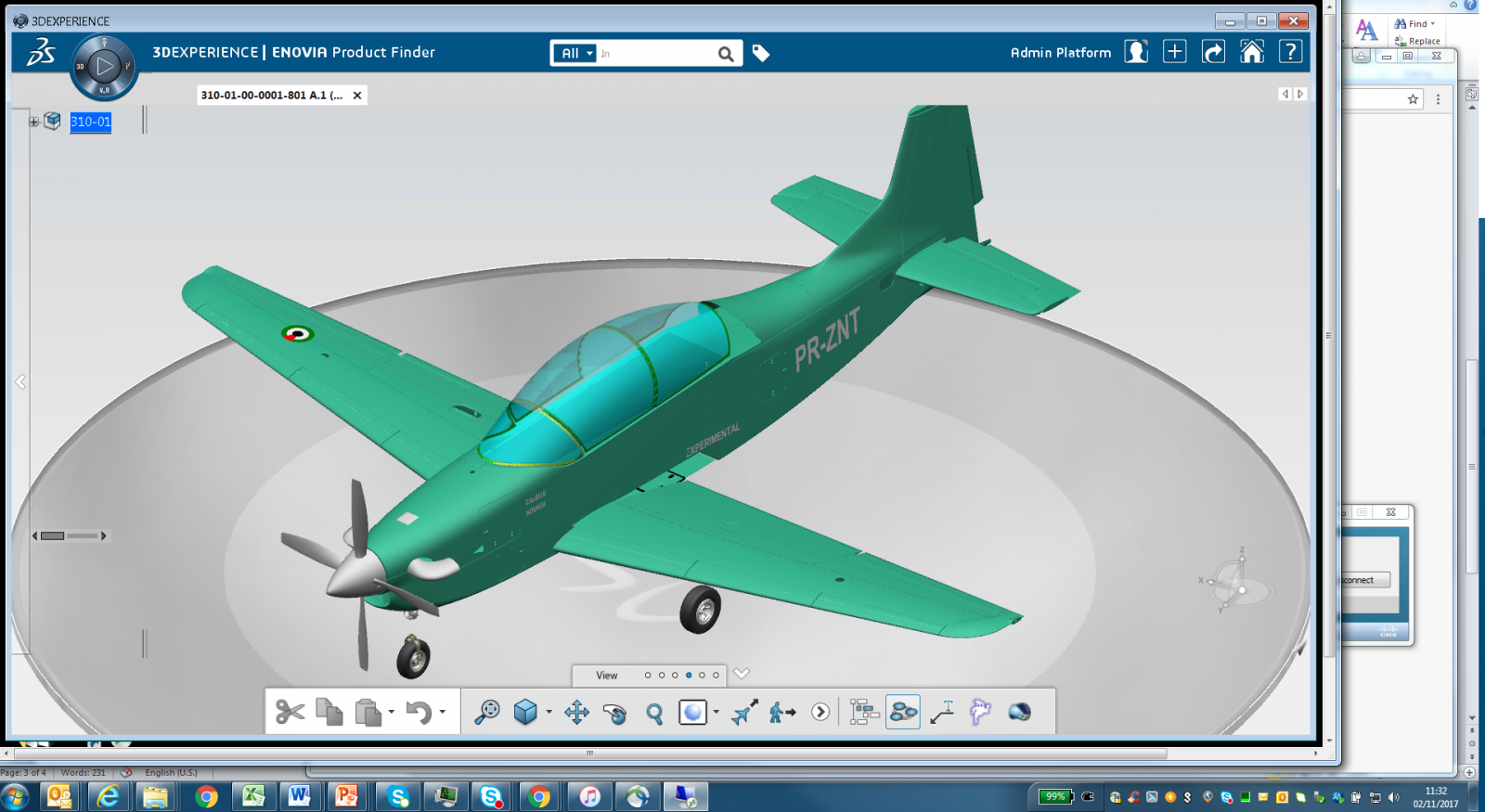Select the fifth action bar page dot
The height and width of the screenshot is (812, 1485).
[702, 676]
